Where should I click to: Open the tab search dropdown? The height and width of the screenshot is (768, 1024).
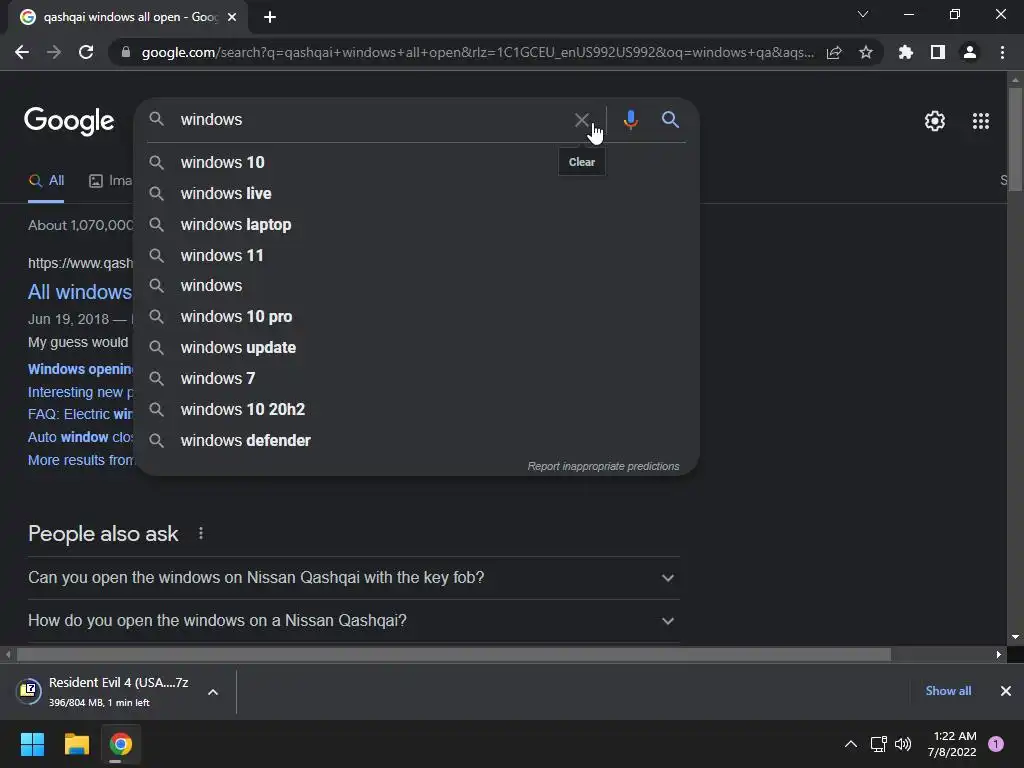pos(863,14)
